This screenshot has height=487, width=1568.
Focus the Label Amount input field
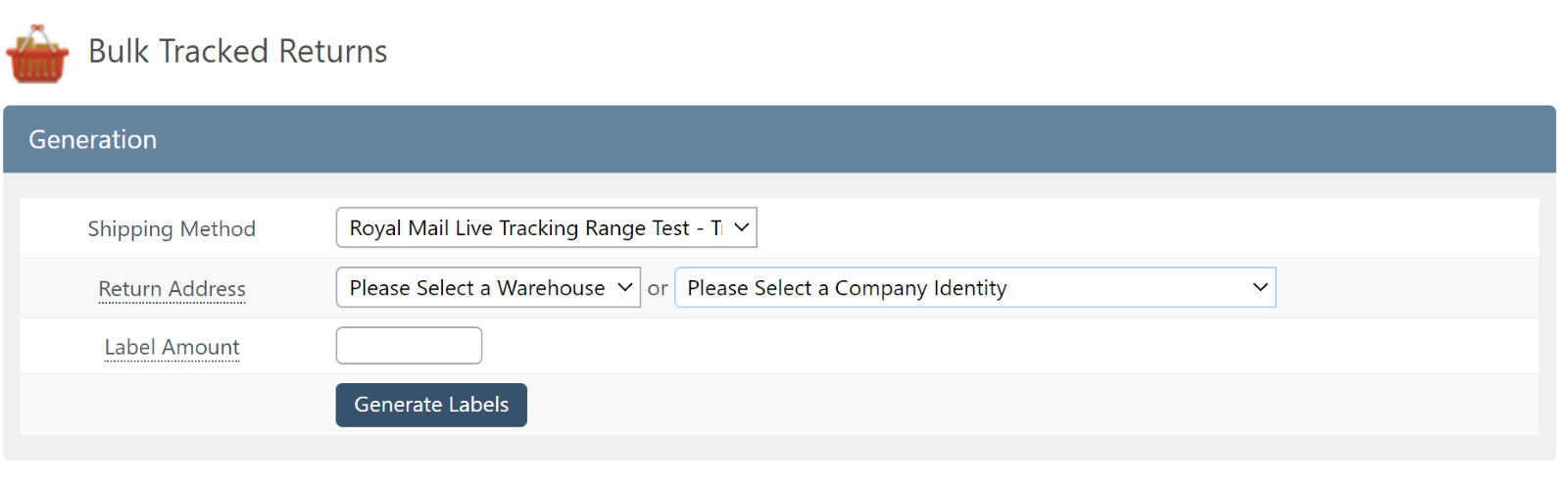[409, 346]
